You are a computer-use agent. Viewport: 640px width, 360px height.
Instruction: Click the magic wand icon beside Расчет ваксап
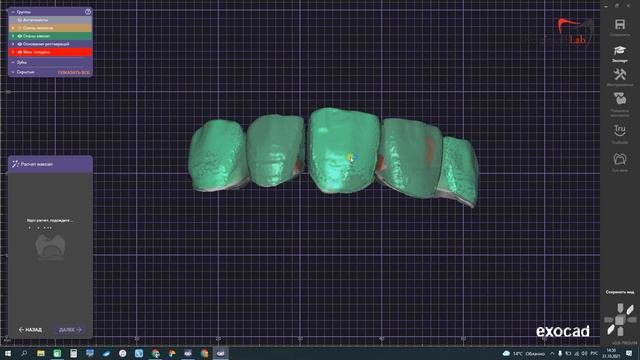coord(15,164)
